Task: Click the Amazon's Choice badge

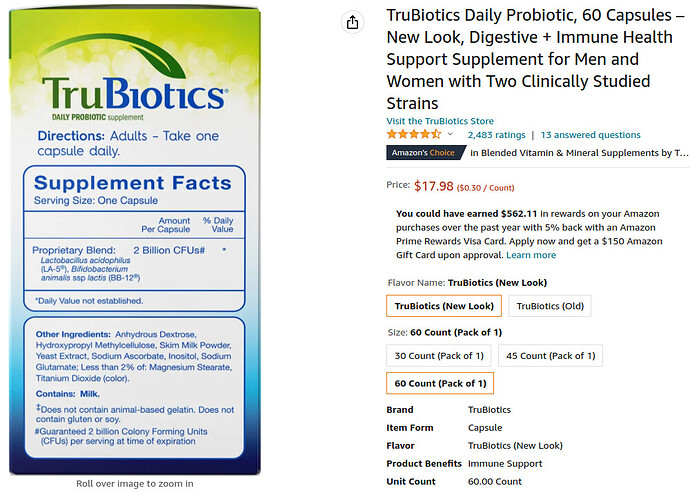Action: tap(426, 153)
